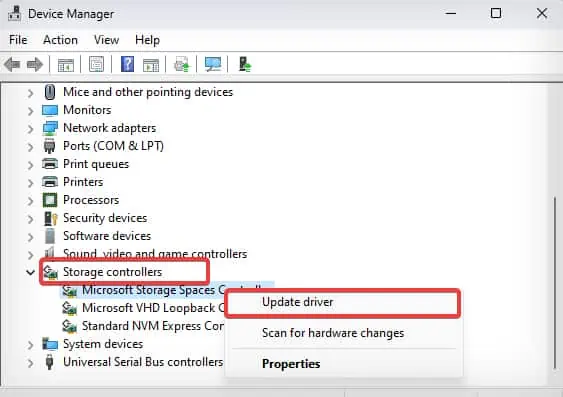The width and height of the screenshot is (563, 397).
Task: Minimize the Device Manager window
Action: pos(451,13)
